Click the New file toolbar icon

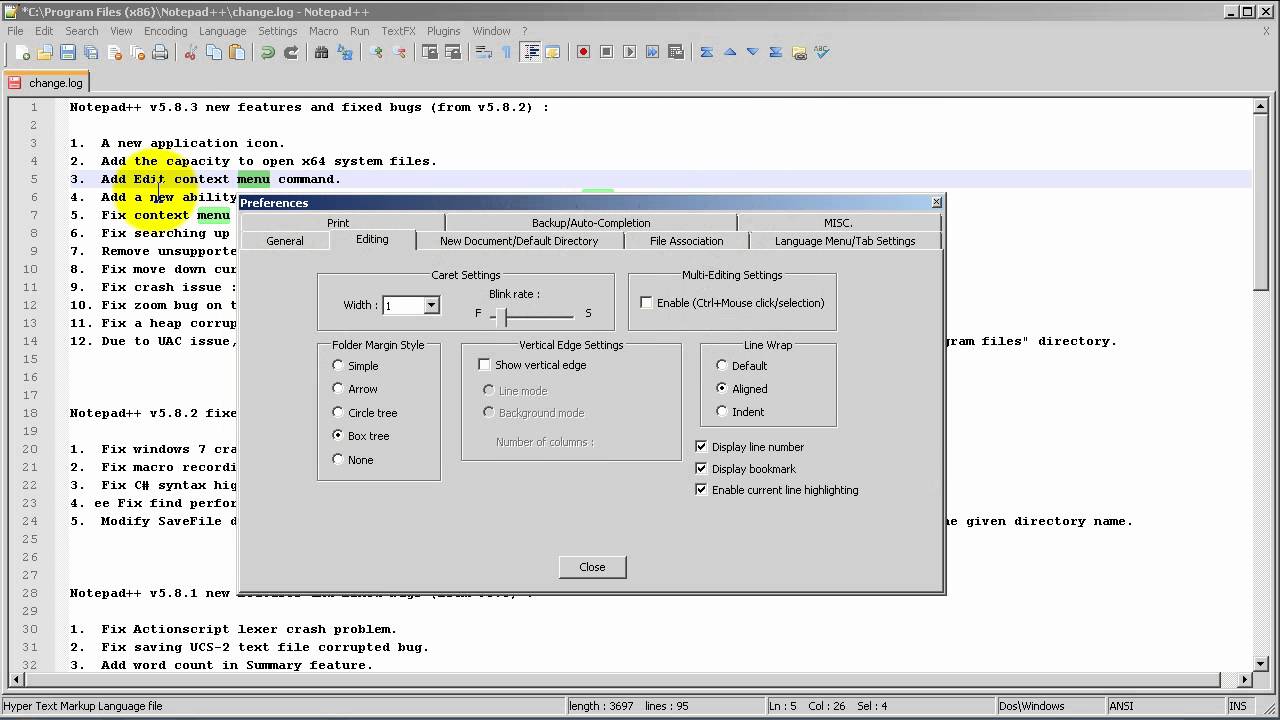click(x=22, y=52)
